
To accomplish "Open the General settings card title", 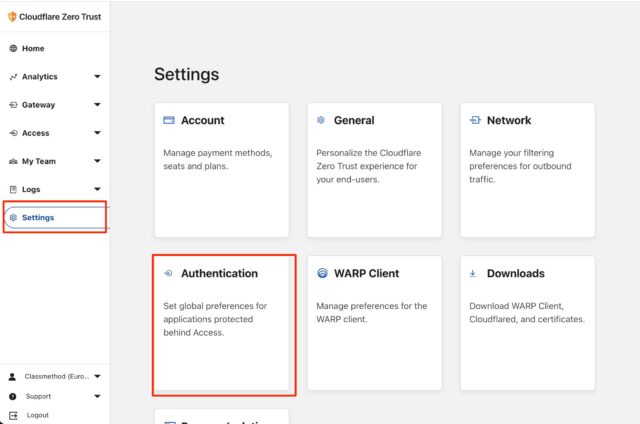I will [354, 120].
